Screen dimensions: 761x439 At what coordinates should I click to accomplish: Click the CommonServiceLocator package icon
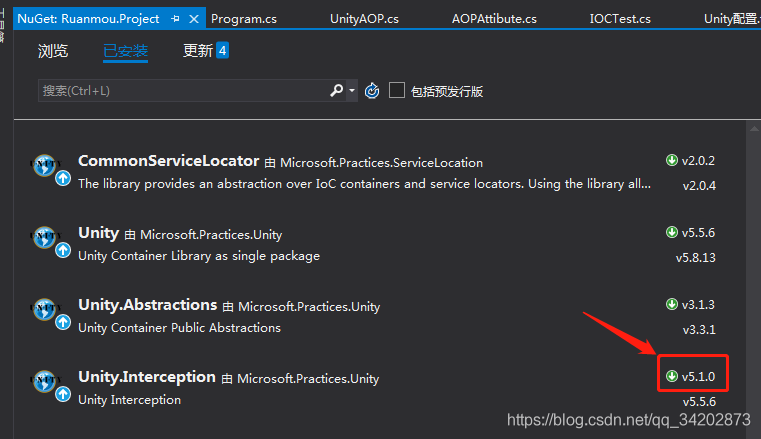(44, 165)
